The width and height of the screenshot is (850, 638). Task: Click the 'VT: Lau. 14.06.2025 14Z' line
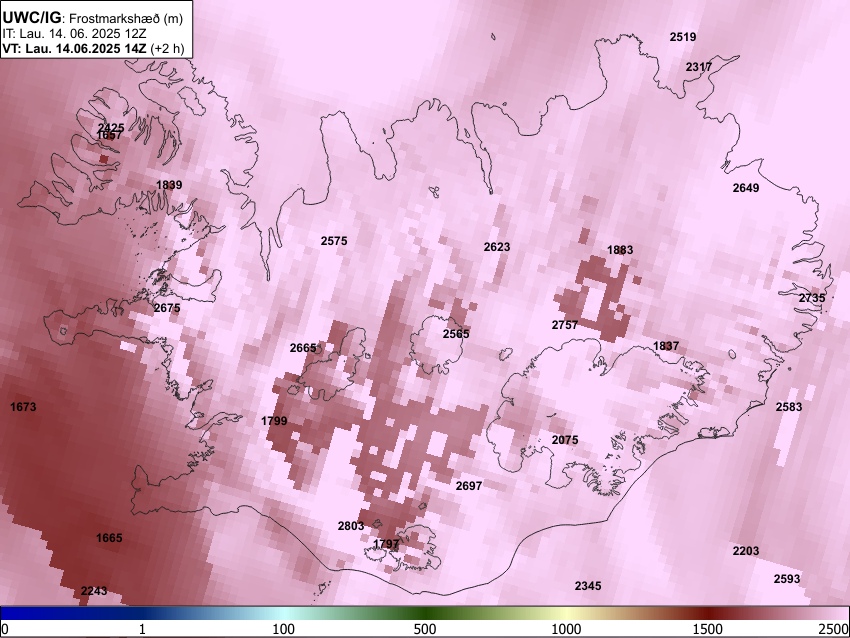point(74,48)
